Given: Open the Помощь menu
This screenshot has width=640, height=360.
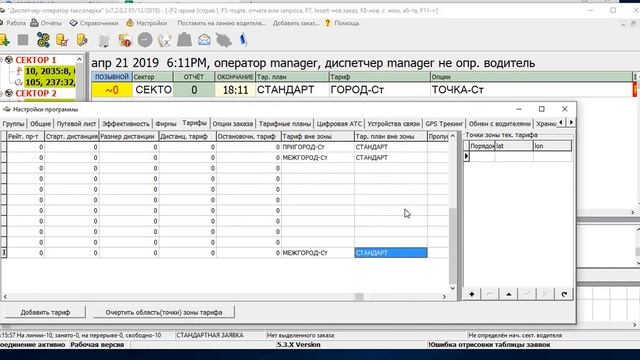Looking at the screenshot, I should (342, 23).
